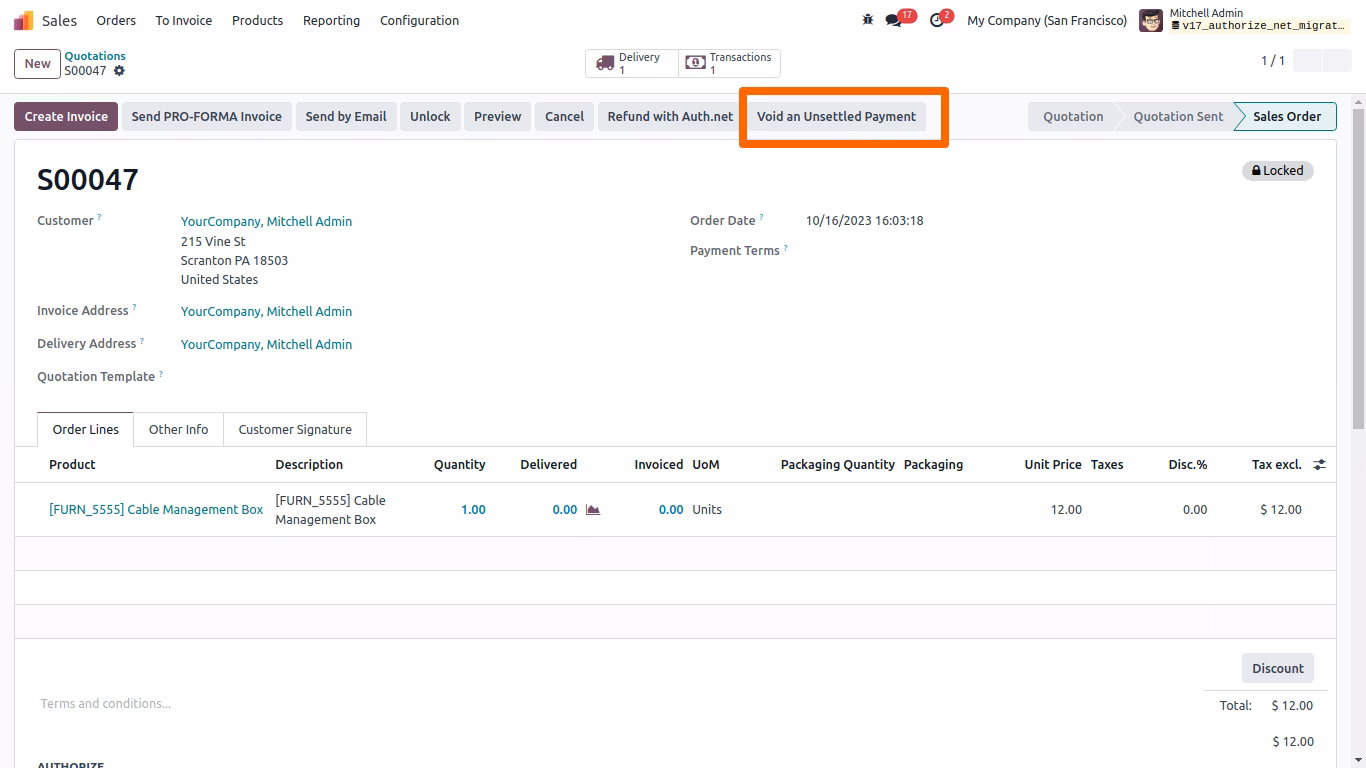
Task: Open the messages chat icon with 17 badge
Action: [893, 20]
